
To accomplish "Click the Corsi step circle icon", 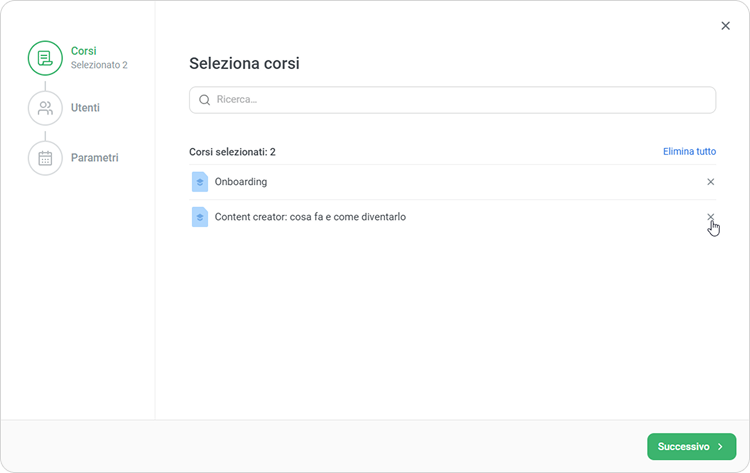I will 45,58.
